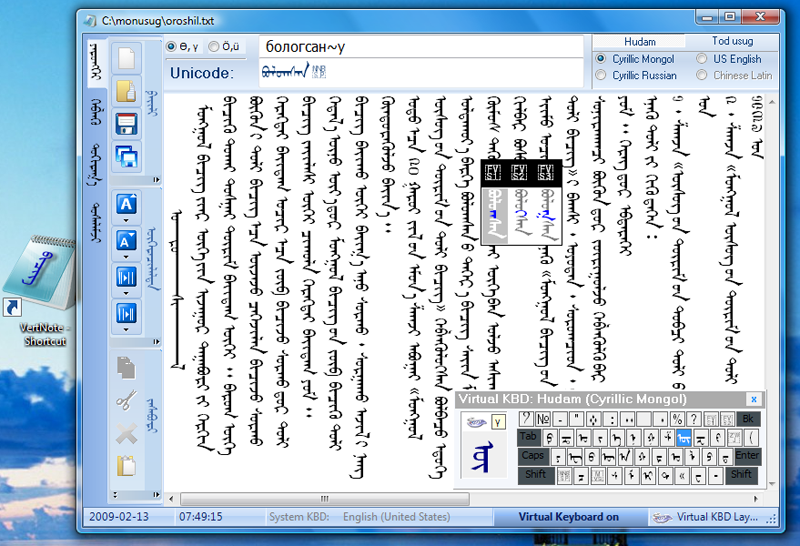This screenshot has width=800, height=546.
Task: Select the ö,ü input radio option
Action: [x=224, y=46]
